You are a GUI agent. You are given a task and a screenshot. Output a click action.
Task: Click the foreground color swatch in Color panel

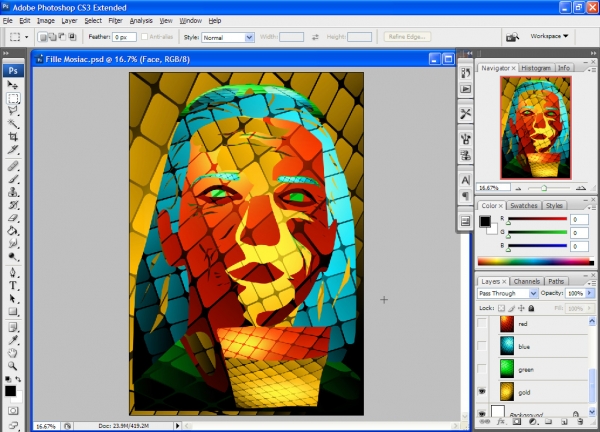tap(485, 221)
